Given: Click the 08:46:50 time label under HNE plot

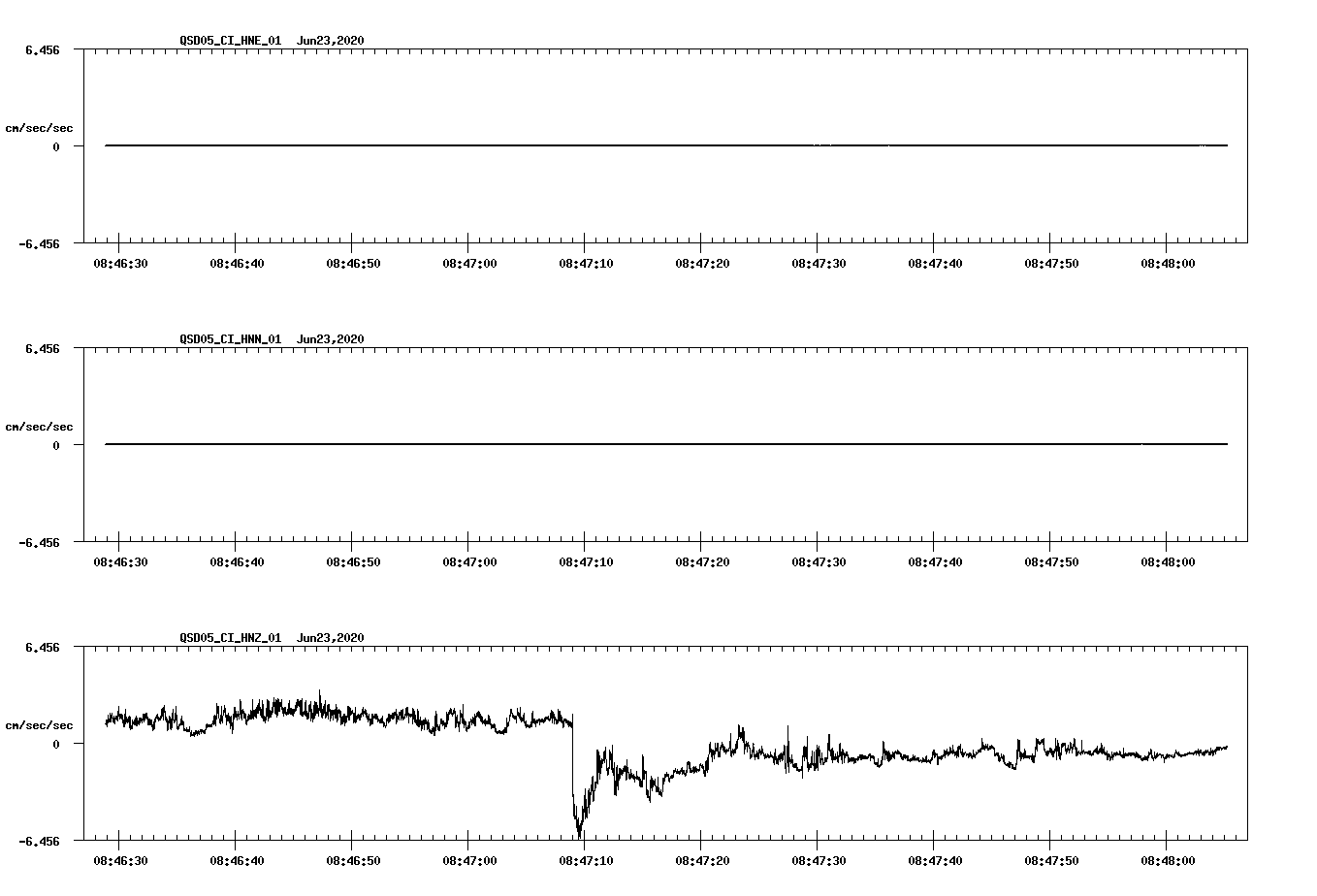Looking at the screenshot, I should pyautogui.click(x=353, y=264).
